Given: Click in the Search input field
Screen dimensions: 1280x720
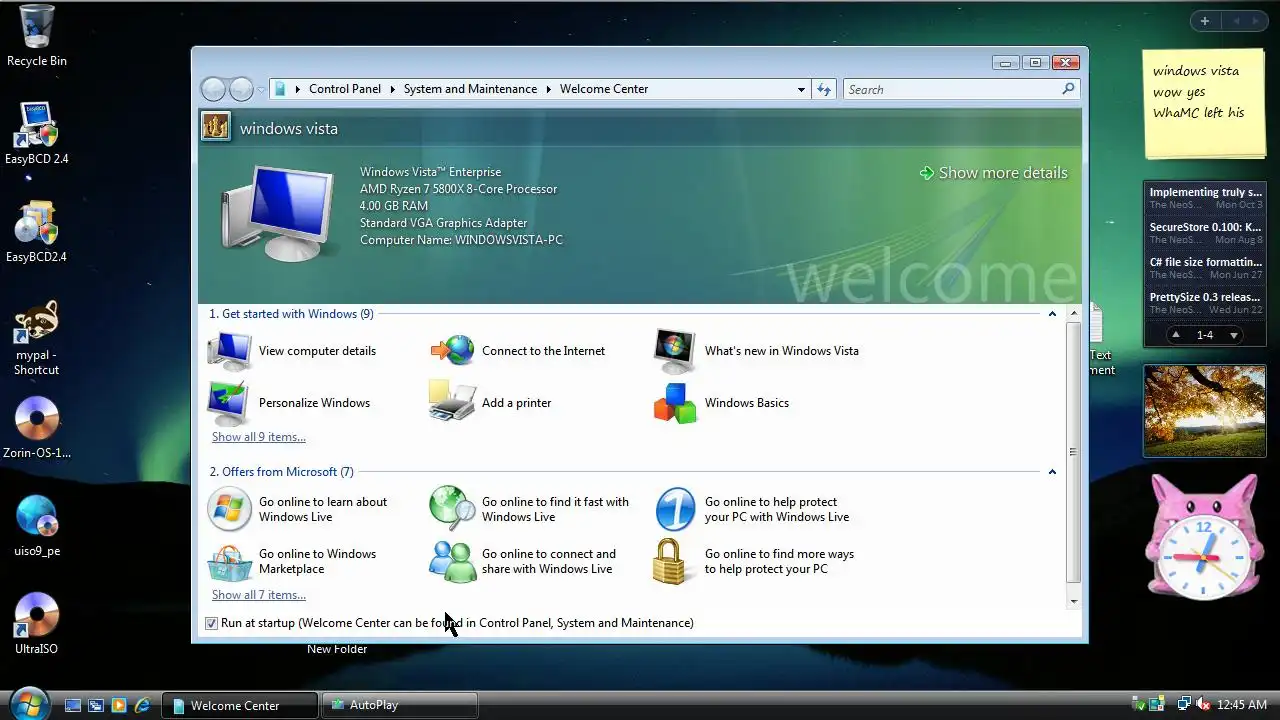Looking at the screenshot, I should point(950,89).
